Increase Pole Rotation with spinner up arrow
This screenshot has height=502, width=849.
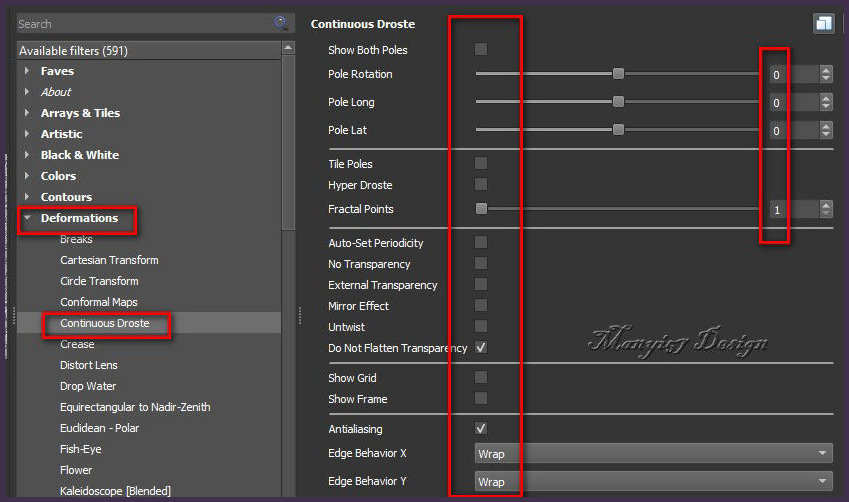coord(826,70)
